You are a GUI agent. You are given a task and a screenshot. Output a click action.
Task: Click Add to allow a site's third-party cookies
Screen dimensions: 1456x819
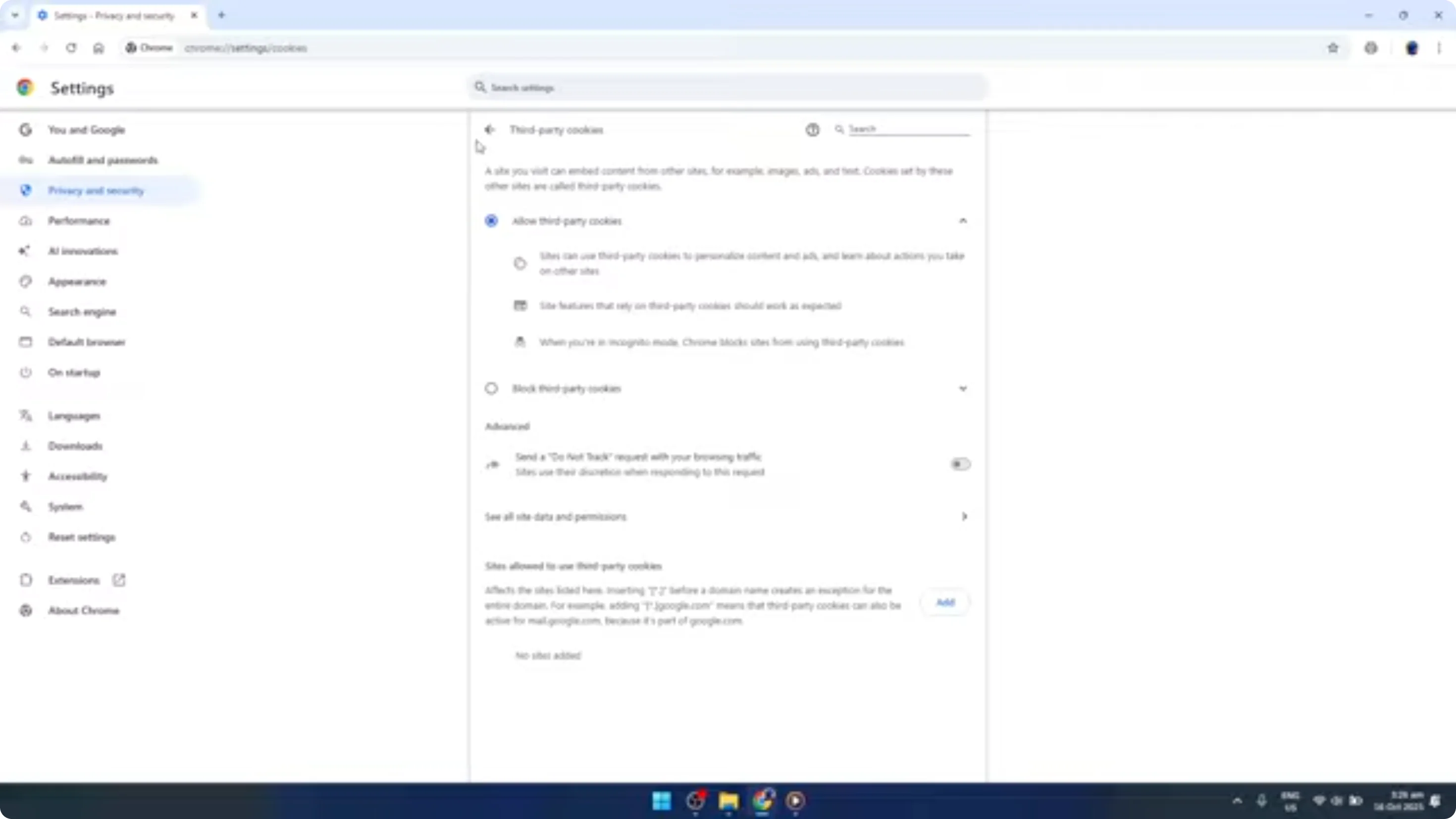tap(944, 602)
